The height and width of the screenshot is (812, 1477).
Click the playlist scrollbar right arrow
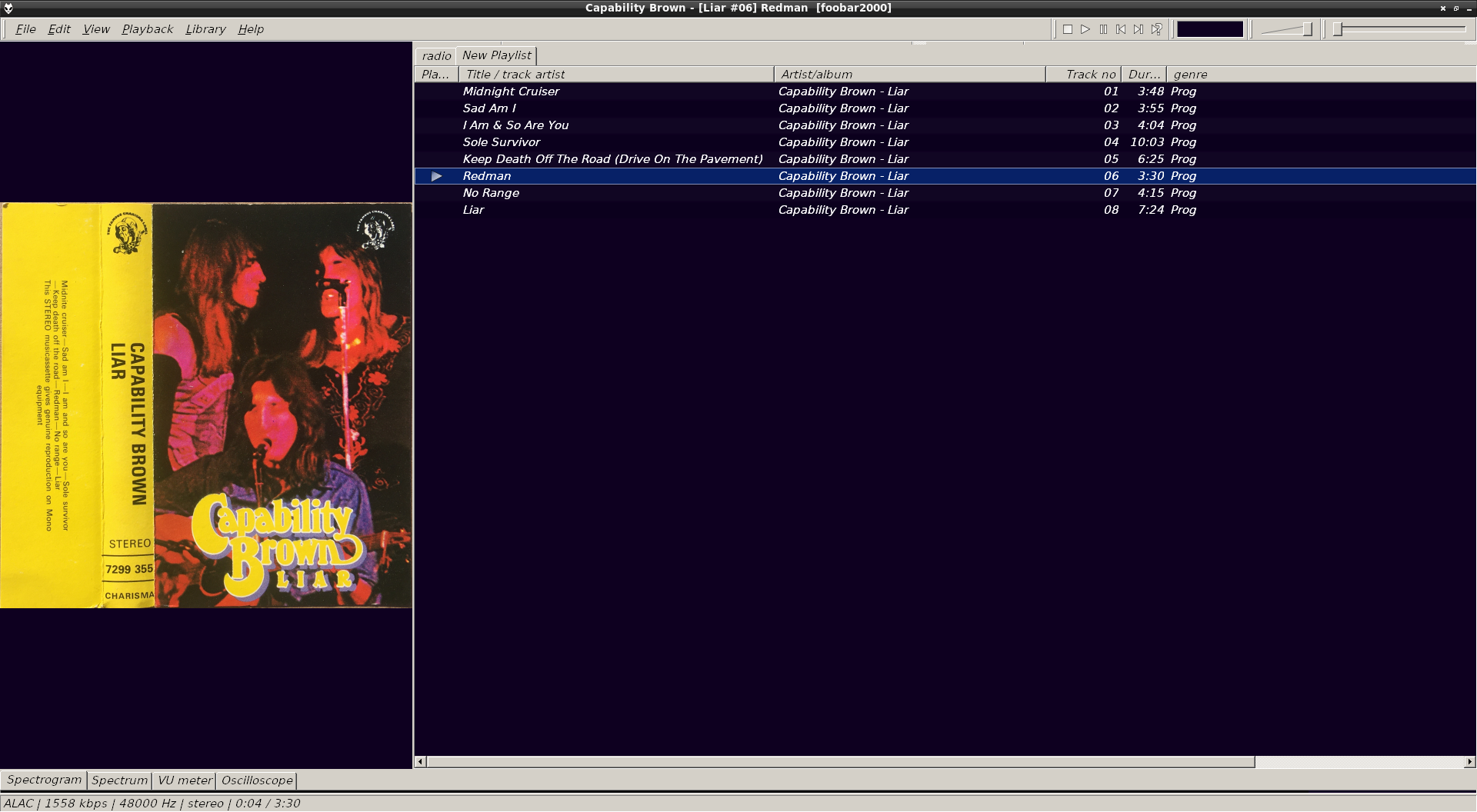pyautogui.click(x=1470, y=762)
